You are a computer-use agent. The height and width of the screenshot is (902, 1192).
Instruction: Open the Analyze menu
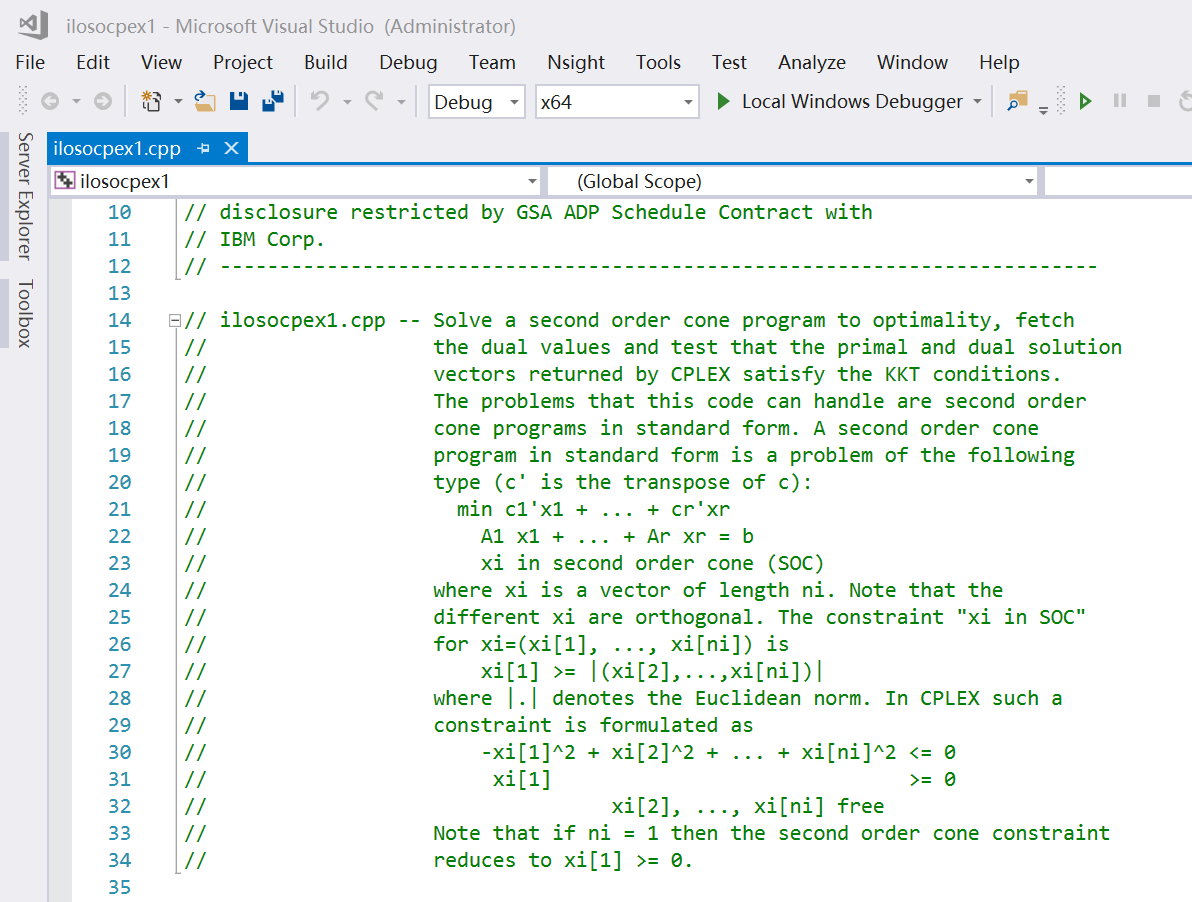pos(812,62)
